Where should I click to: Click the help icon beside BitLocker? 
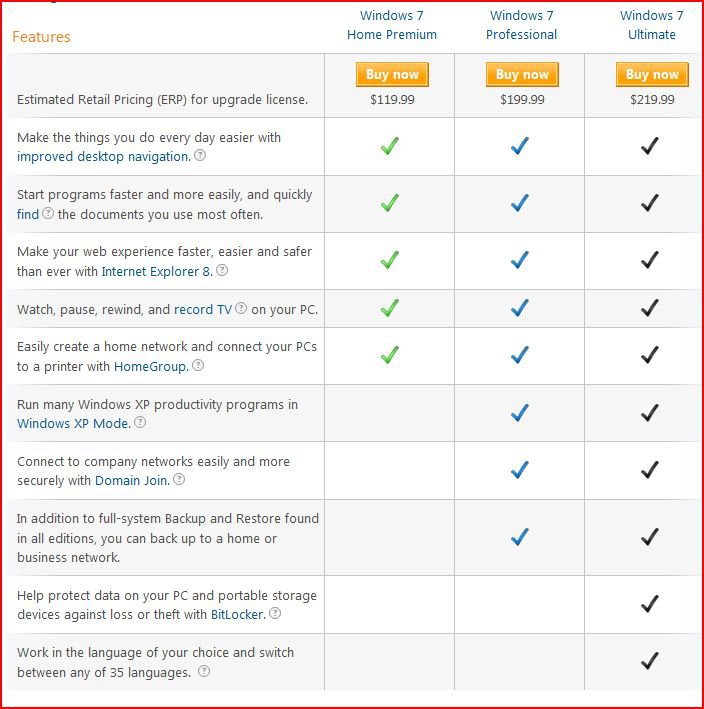275,614
